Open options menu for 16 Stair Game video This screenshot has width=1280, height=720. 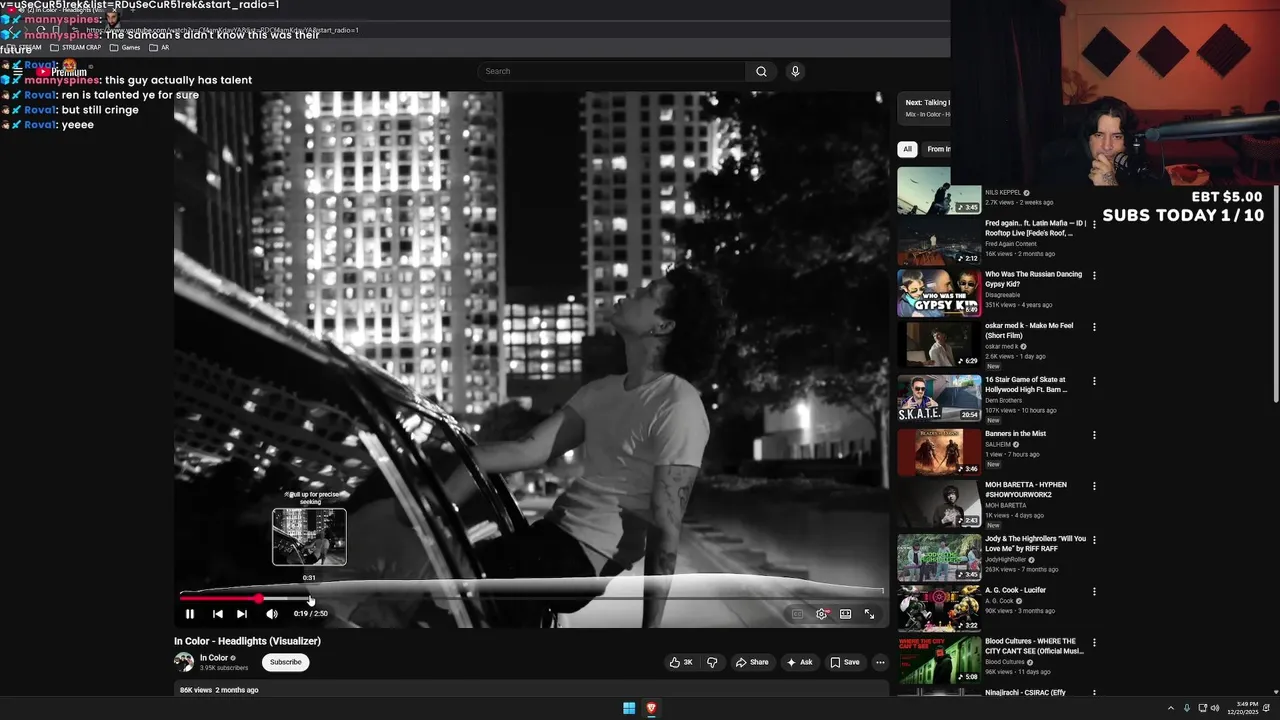click(x=1094, y=381)
